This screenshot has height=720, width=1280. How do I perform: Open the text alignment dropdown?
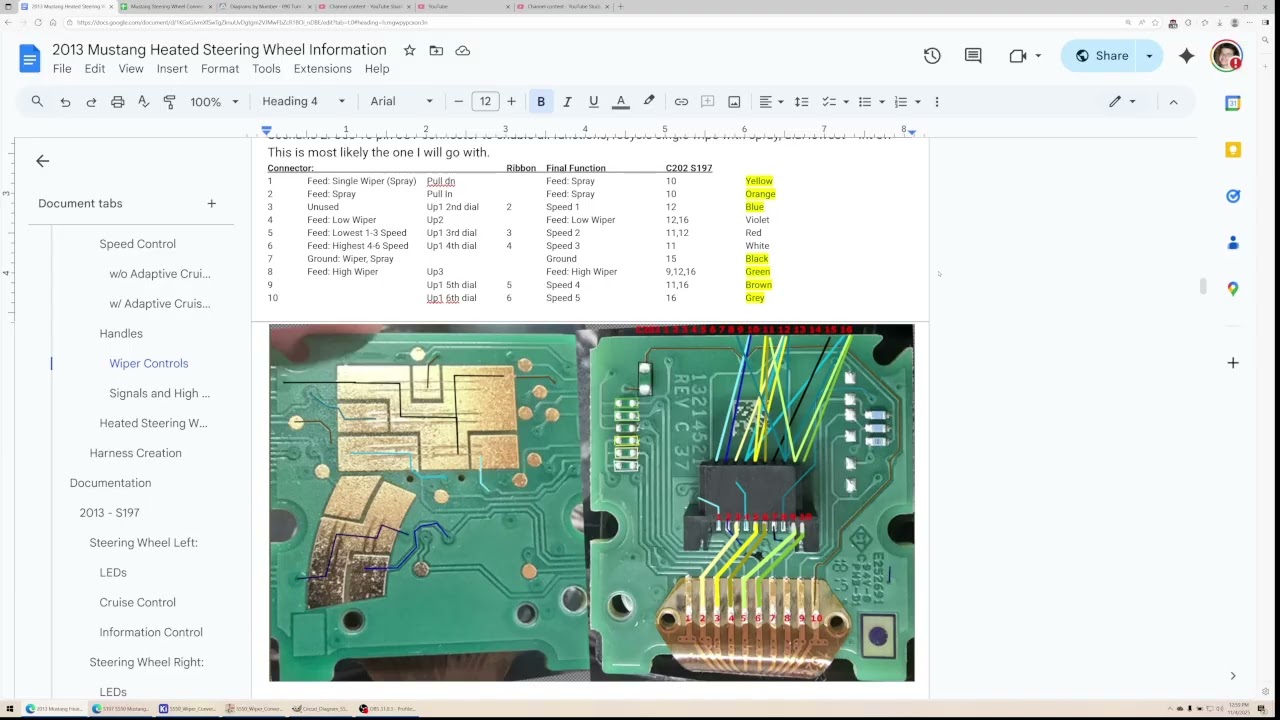(x=771, y=101)
